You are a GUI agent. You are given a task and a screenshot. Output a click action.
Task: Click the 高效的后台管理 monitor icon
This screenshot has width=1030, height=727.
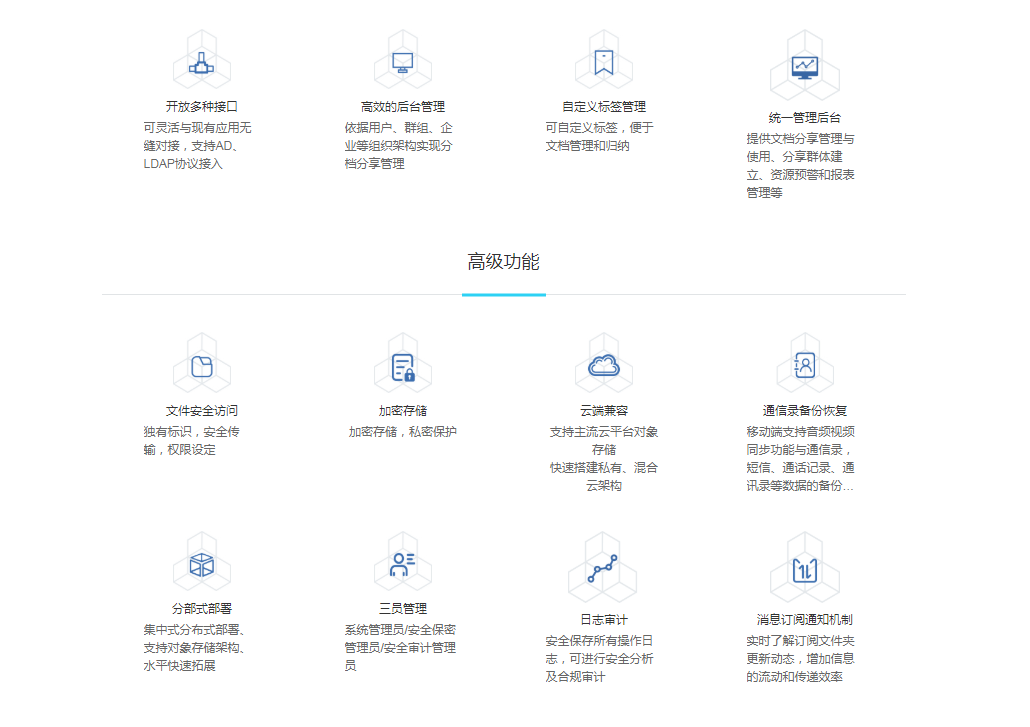point(403,63)
